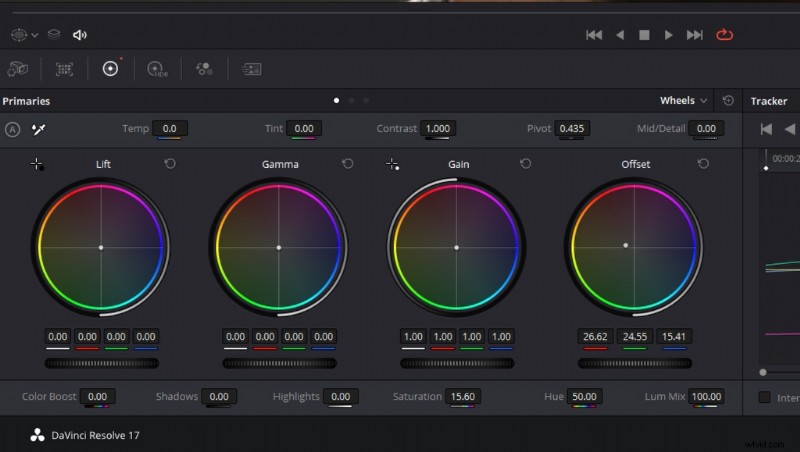Screen dimensions: 800x452
Task: Go to first tracker frame button
Action: click(x=766, y=130)
